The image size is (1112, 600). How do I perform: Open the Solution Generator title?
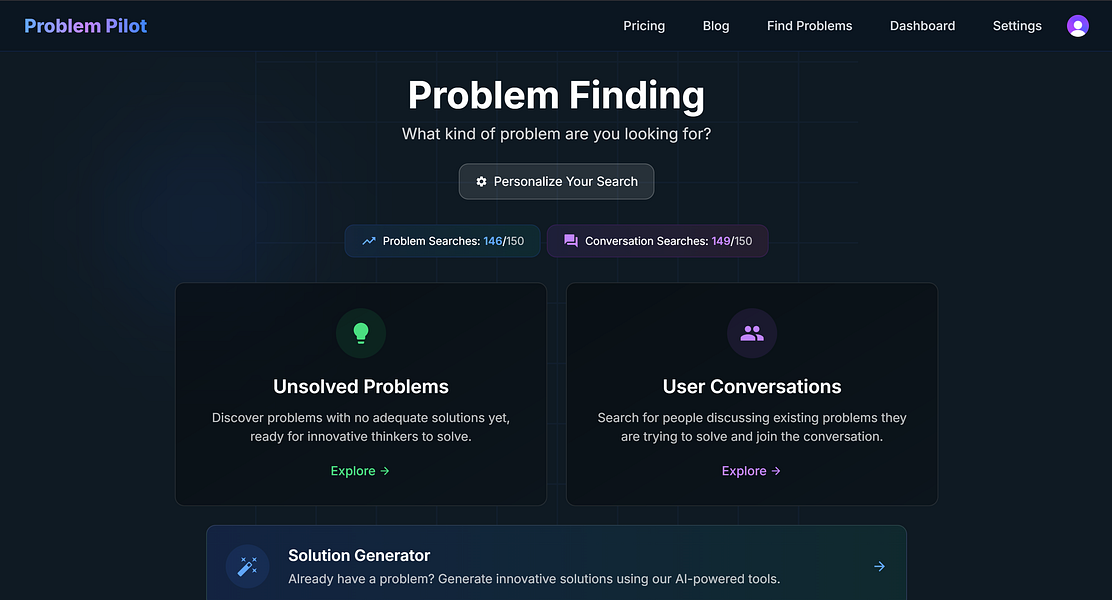tap(359, 555)
